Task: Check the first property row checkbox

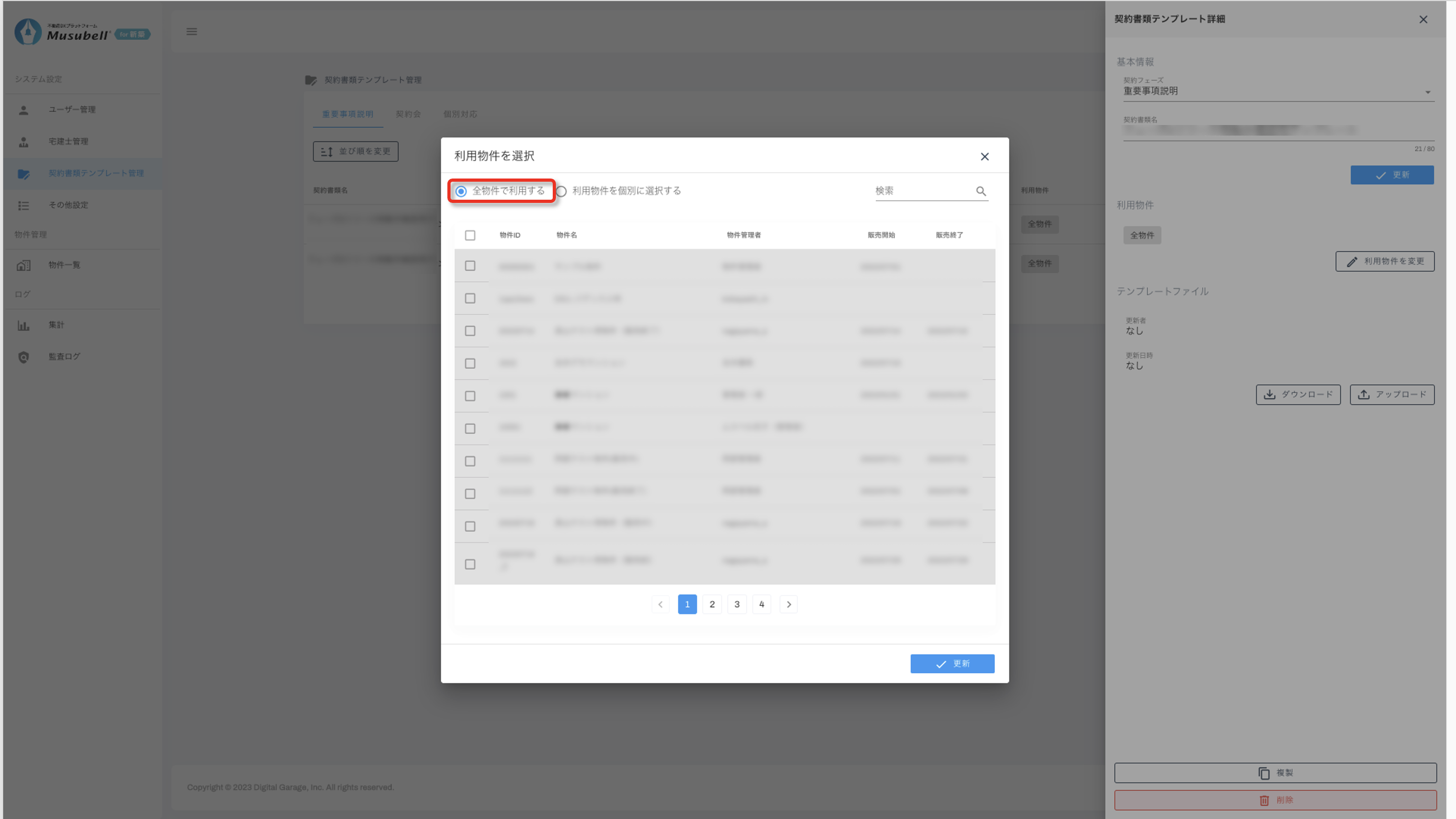Action: [470, 266]
